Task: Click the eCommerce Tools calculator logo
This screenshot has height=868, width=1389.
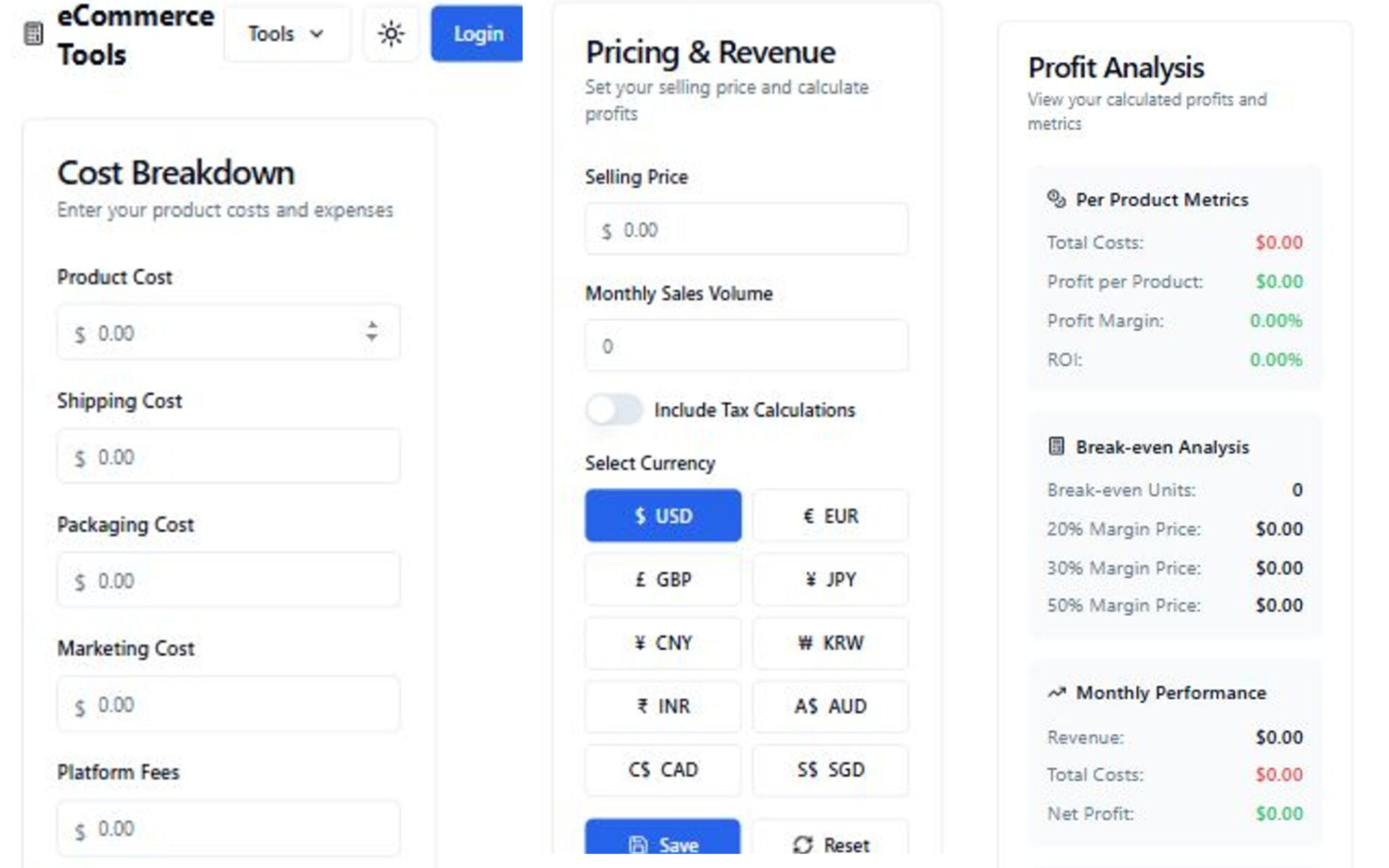Action: tap(32, 33)
